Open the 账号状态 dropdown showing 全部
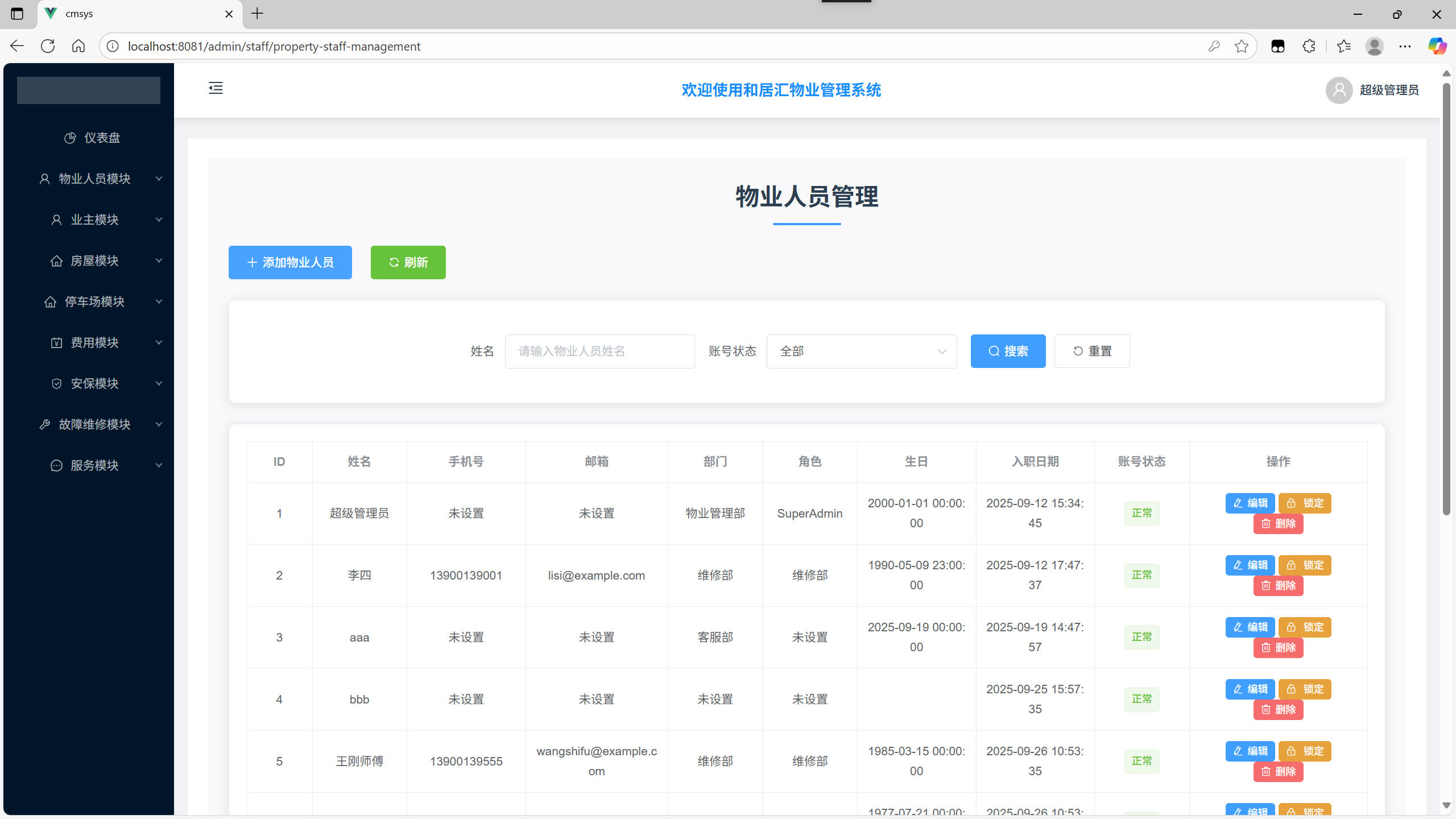1456x819 pixels. tap(861, 351)
